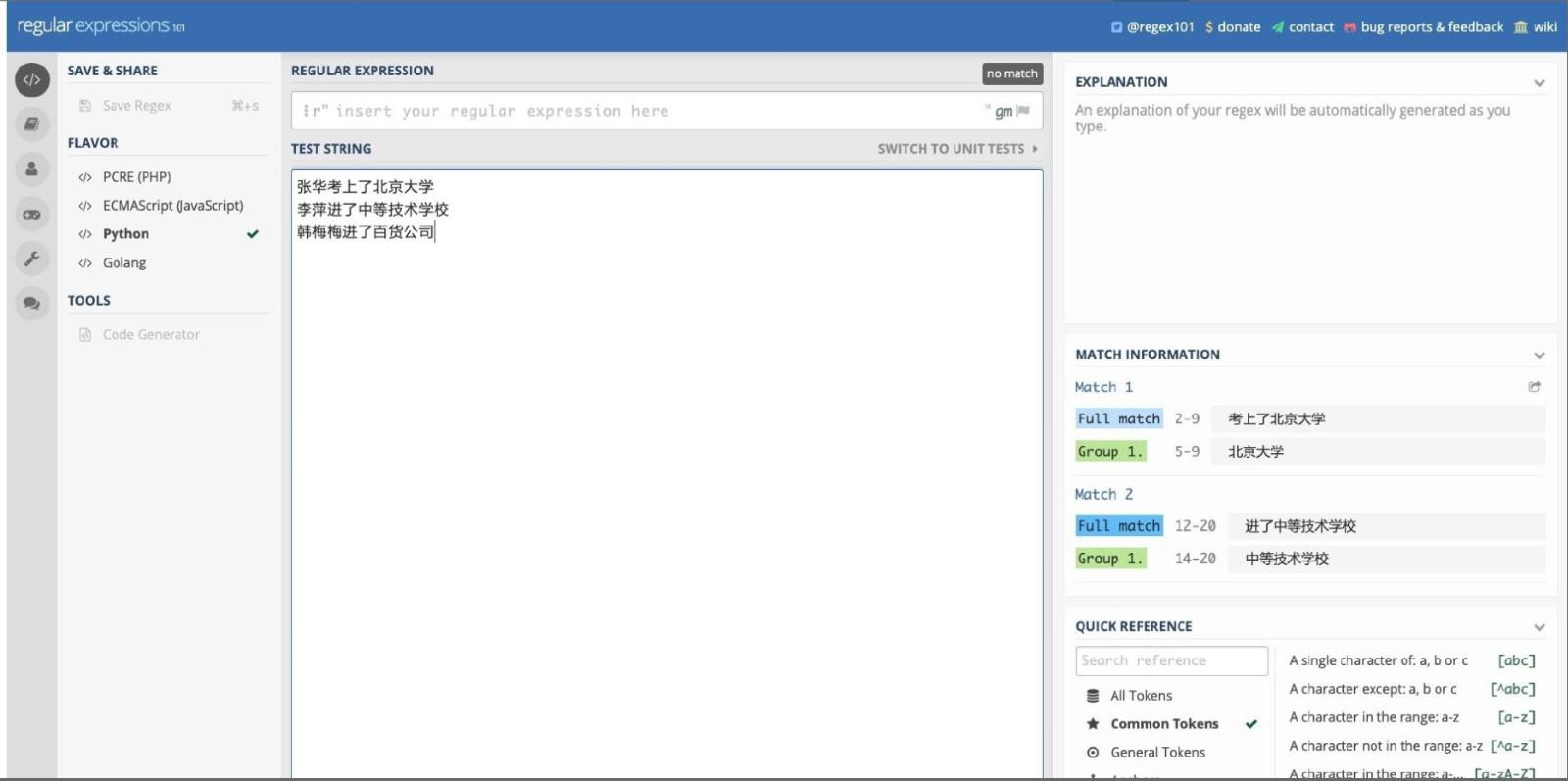1568x781 pixels.
Task: Click the Code Generator file icon
Action: tap(85, 335)
